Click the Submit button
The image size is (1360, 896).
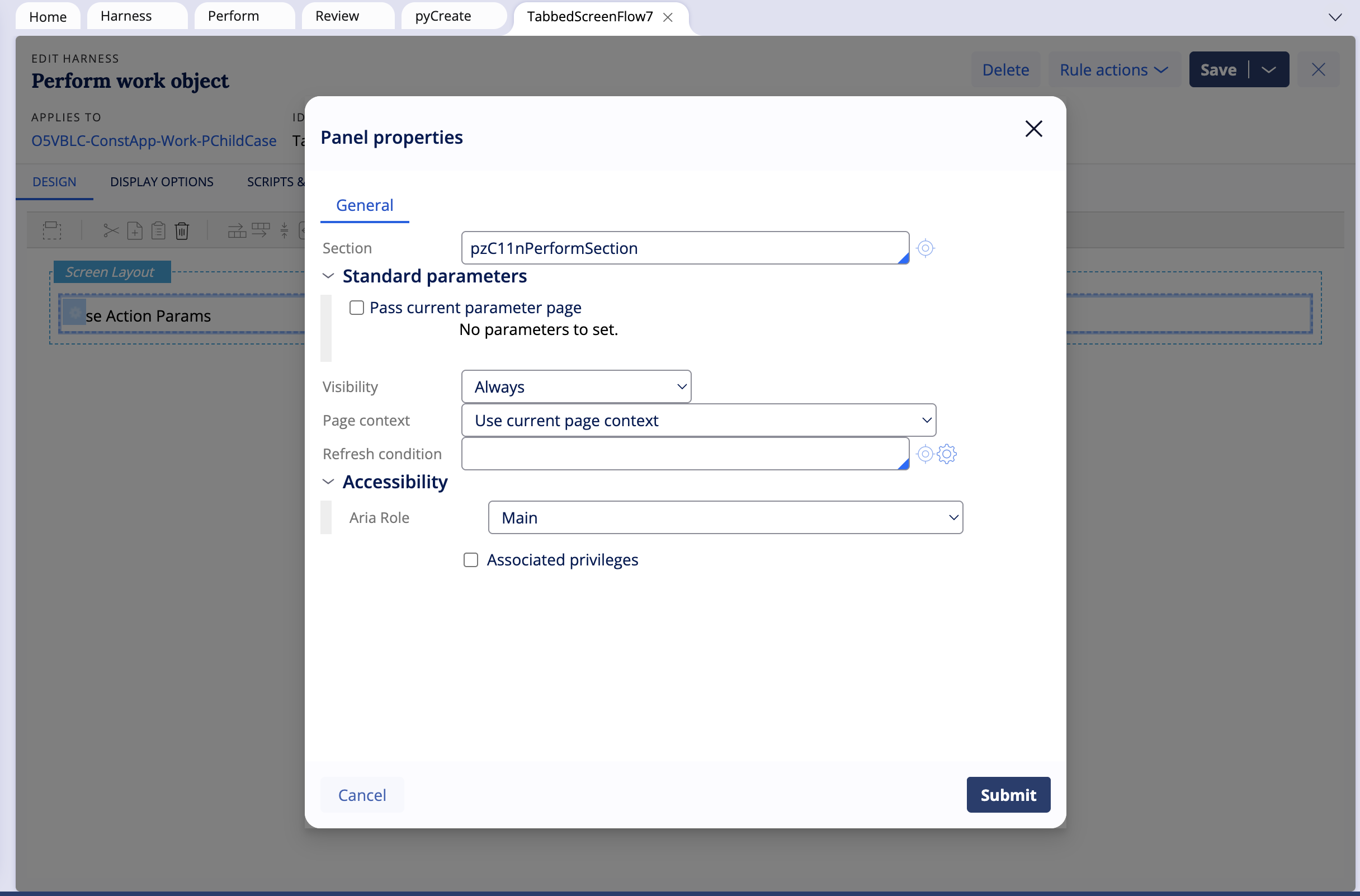(x=1008, y=794)
